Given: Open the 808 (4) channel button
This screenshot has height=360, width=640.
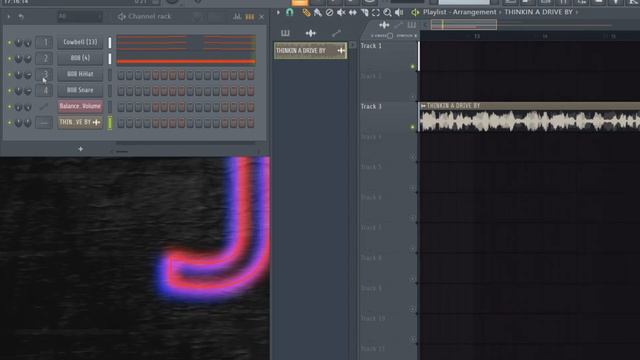Looking at the screenshot, I should pyautogui.click(x=80, y=58).
